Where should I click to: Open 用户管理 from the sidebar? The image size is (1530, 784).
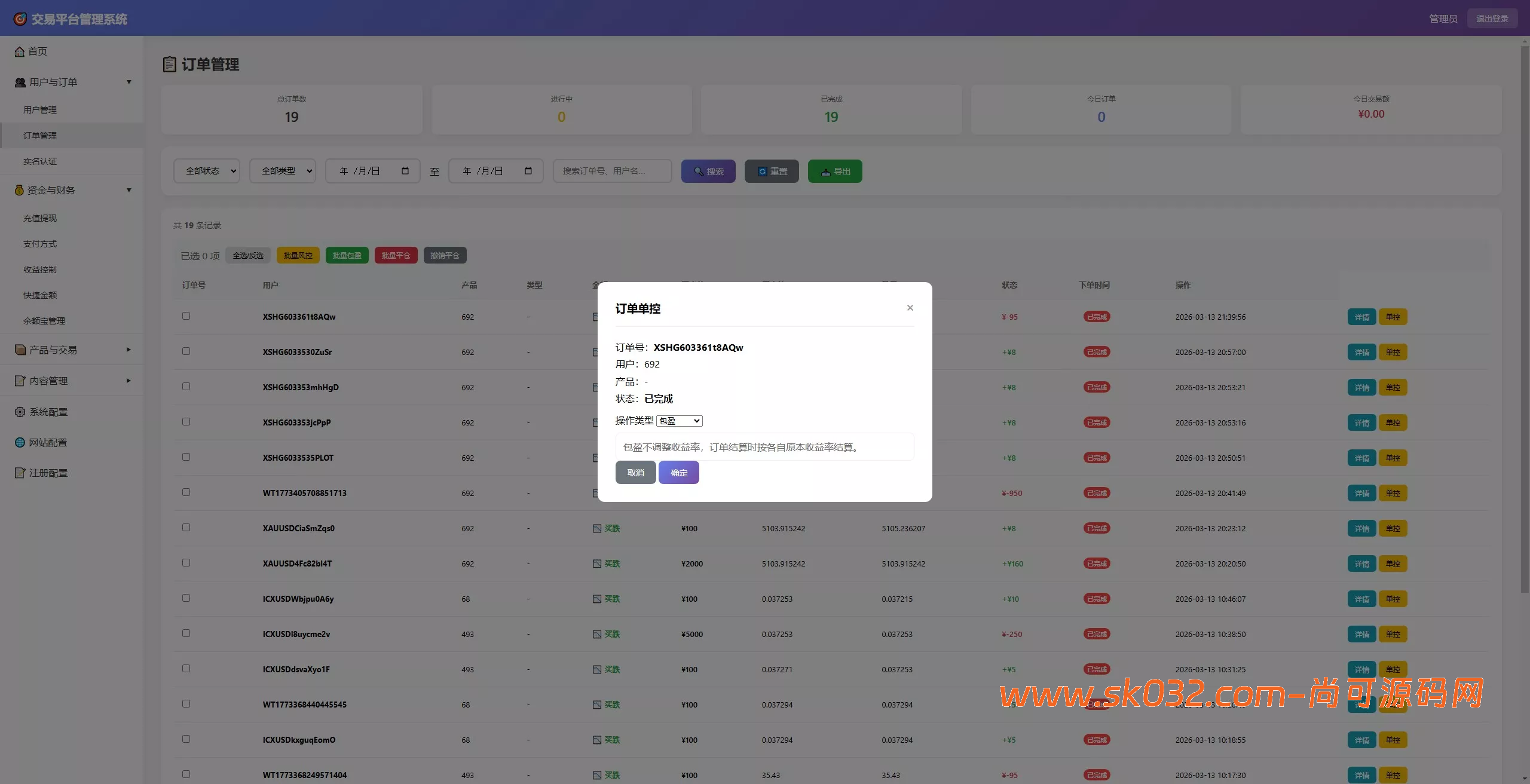tap(40, 109)
